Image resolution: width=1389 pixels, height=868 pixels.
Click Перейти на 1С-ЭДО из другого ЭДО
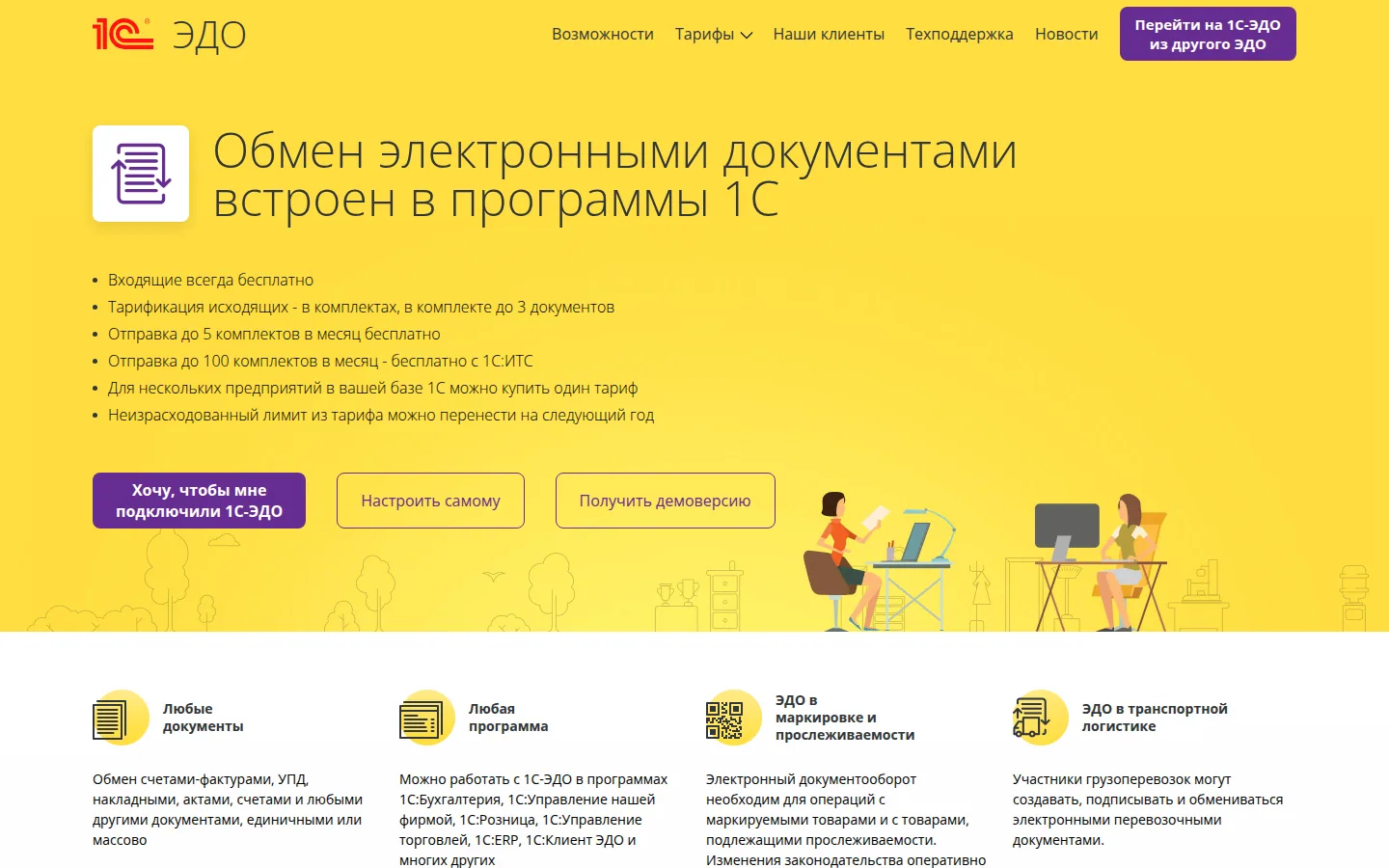(1208, 34)
